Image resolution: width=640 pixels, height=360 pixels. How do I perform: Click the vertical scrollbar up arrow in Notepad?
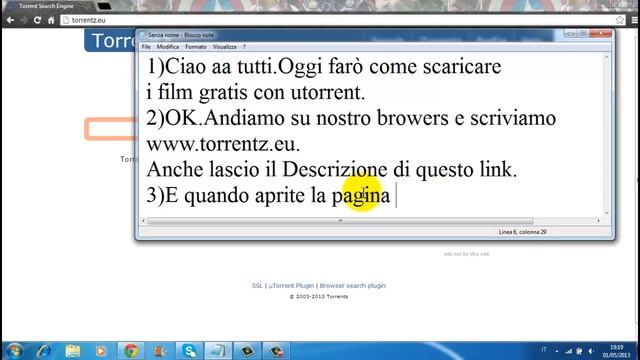[607, 58]
